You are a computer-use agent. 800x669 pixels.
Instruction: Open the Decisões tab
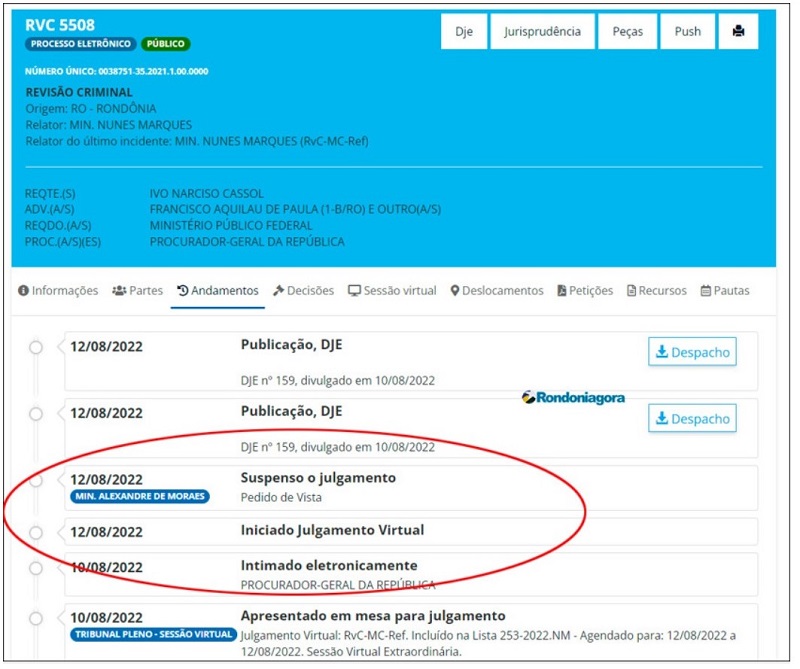tap(303, 291)
